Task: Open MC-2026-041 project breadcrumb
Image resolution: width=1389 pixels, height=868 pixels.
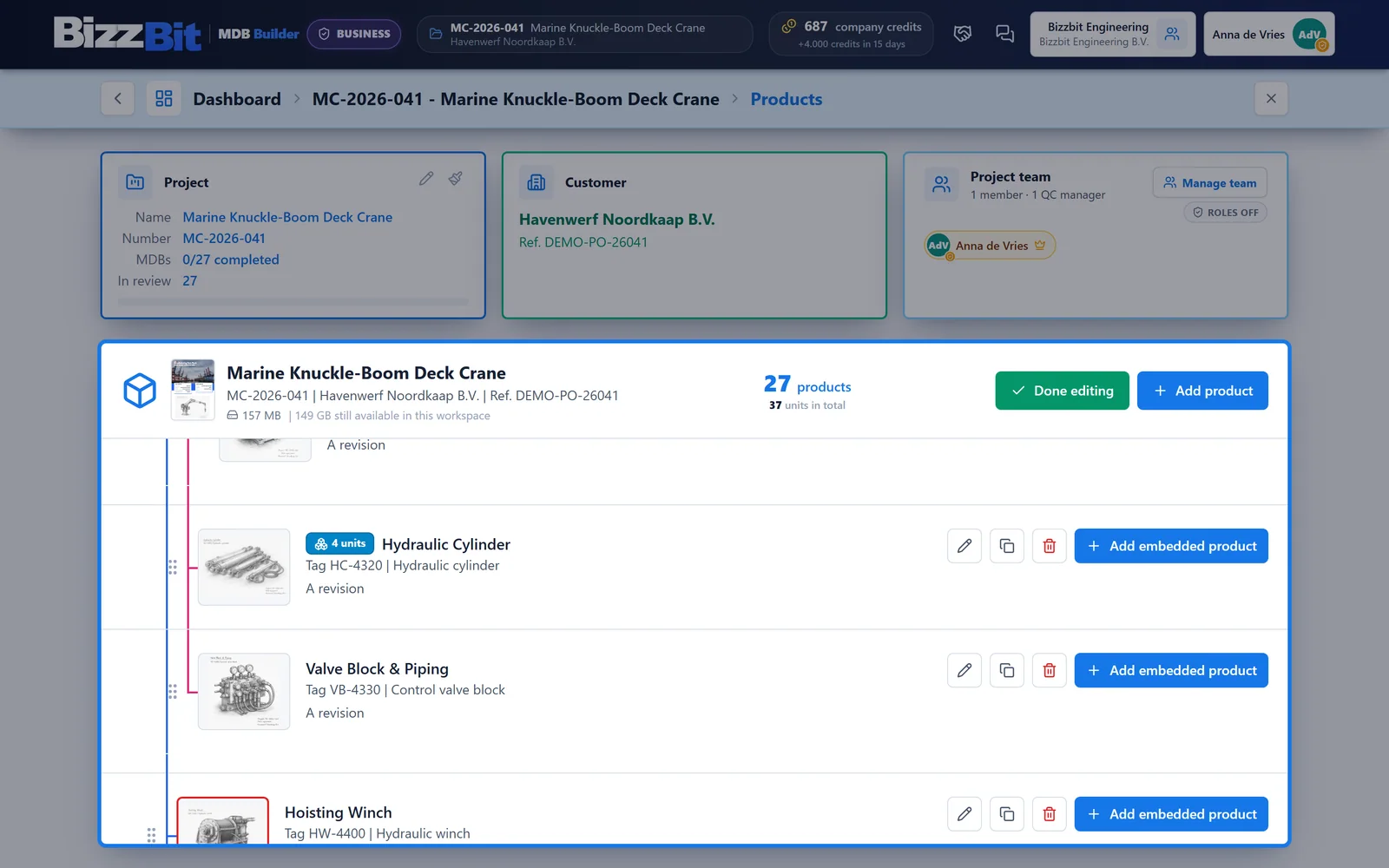Action: [x=516, y=99]
